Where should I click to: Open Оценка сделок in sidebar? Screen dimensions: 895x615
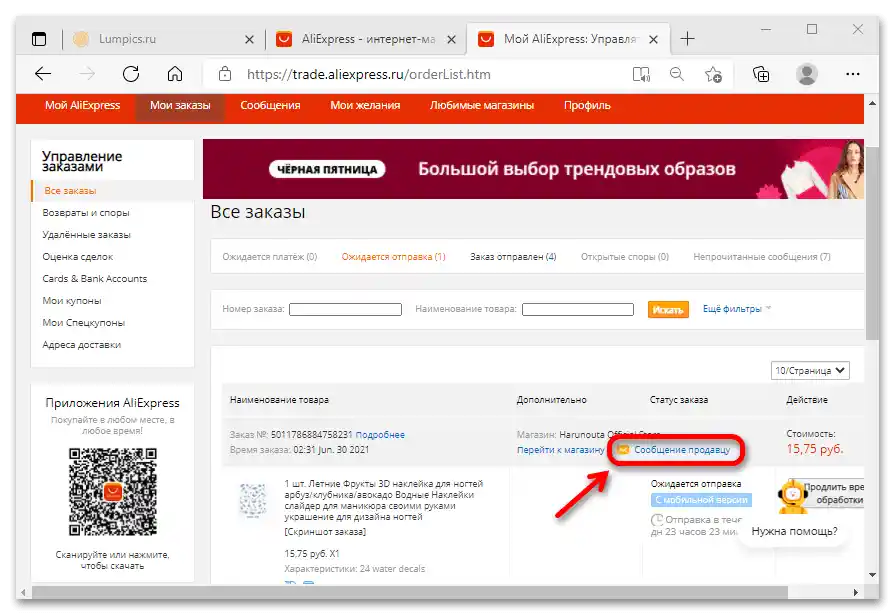point(78,257)
